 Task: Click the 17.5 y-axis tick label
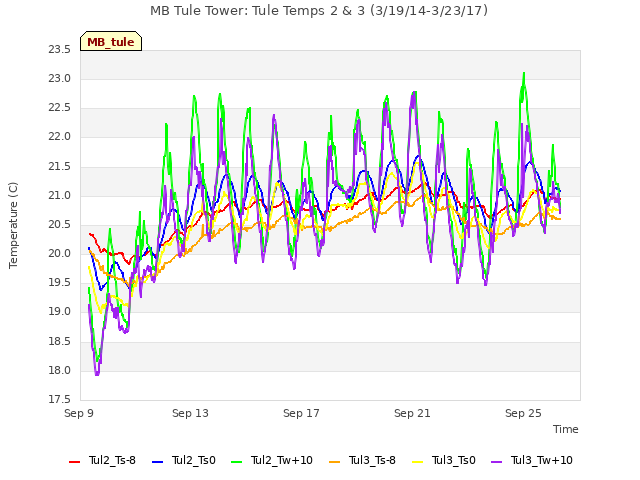tap(60, 400)
